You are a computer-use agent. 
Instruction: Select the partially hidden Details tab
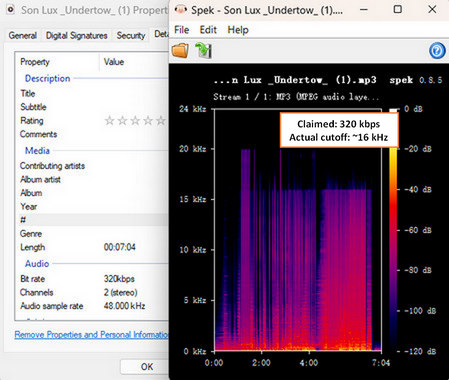(161, 34)
